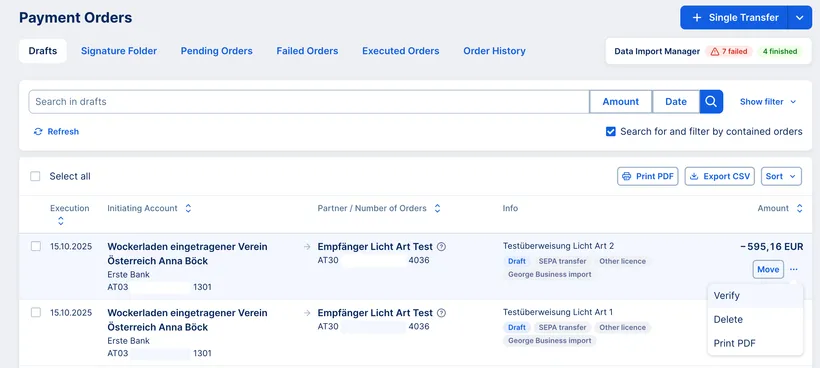Click the Refresh circular arrows icon

38,132
